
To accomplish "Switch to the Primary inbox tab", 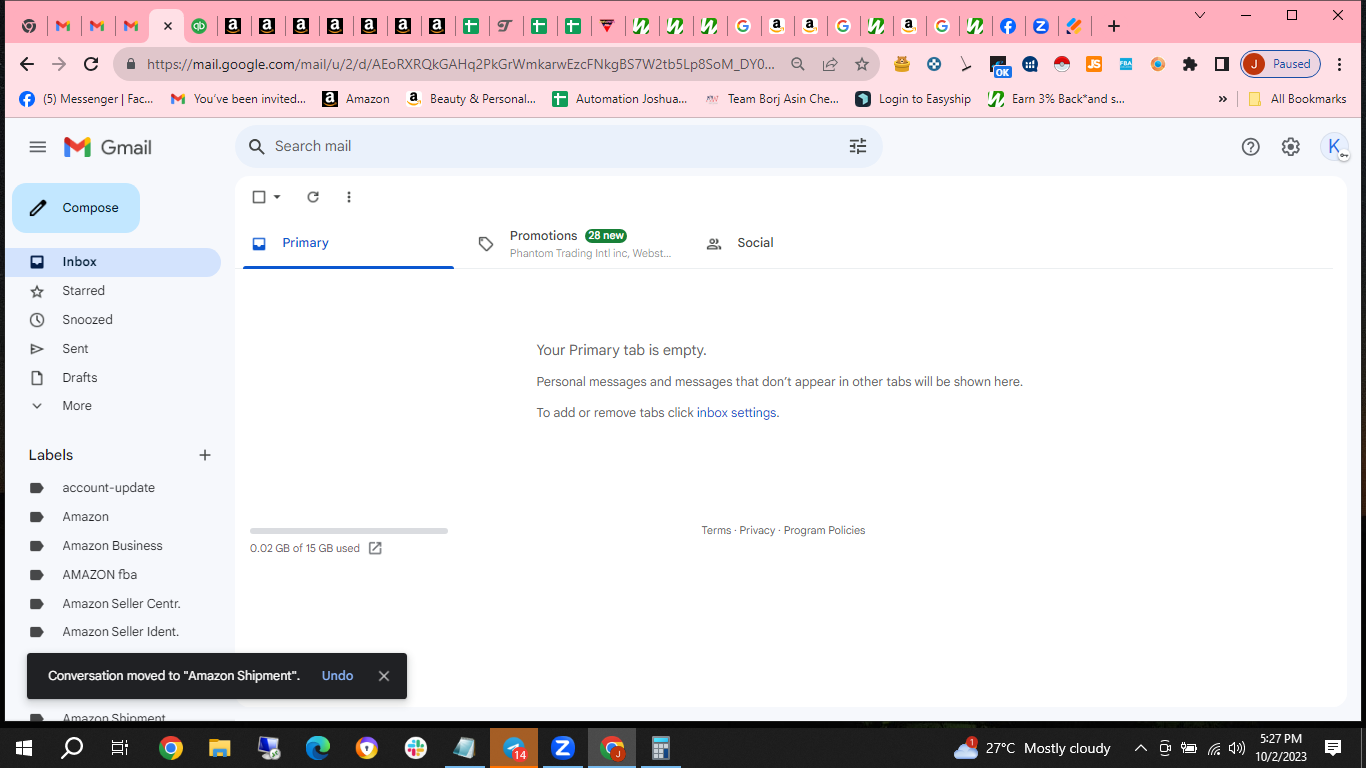I will click(348, 243).
